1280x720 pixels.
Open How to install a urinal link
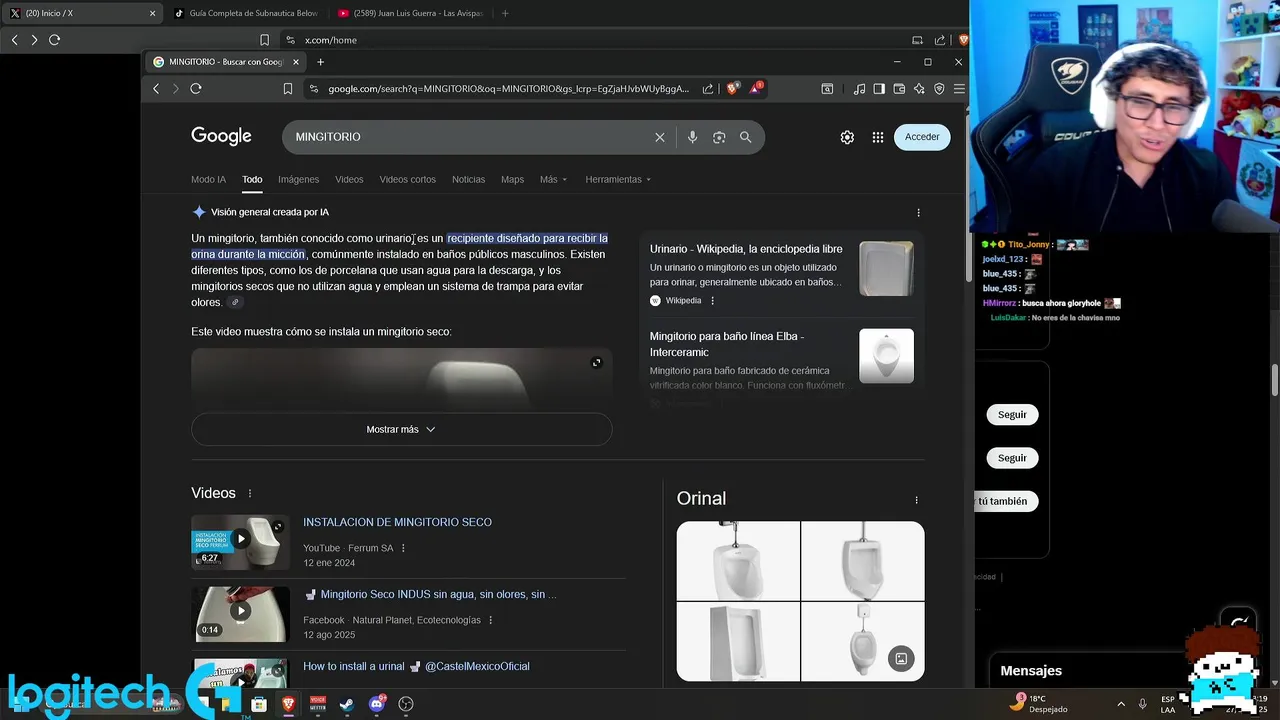[416, 666]
